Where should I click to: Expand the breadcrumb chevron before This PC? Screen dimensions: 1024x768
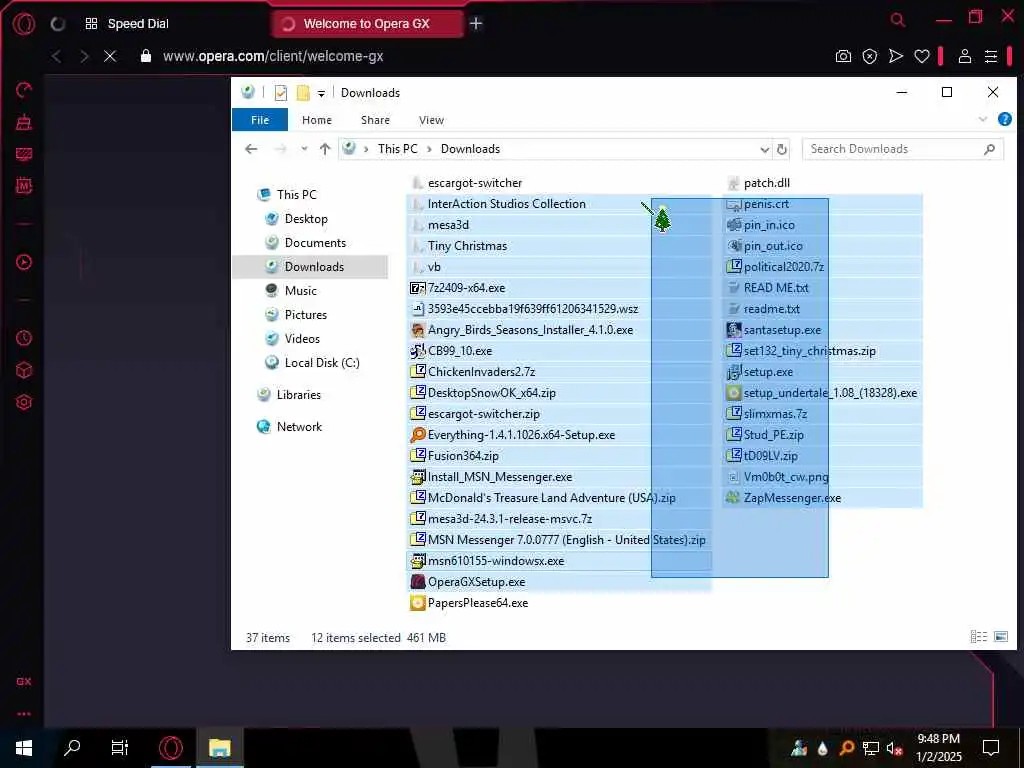[x=366, y=149]
